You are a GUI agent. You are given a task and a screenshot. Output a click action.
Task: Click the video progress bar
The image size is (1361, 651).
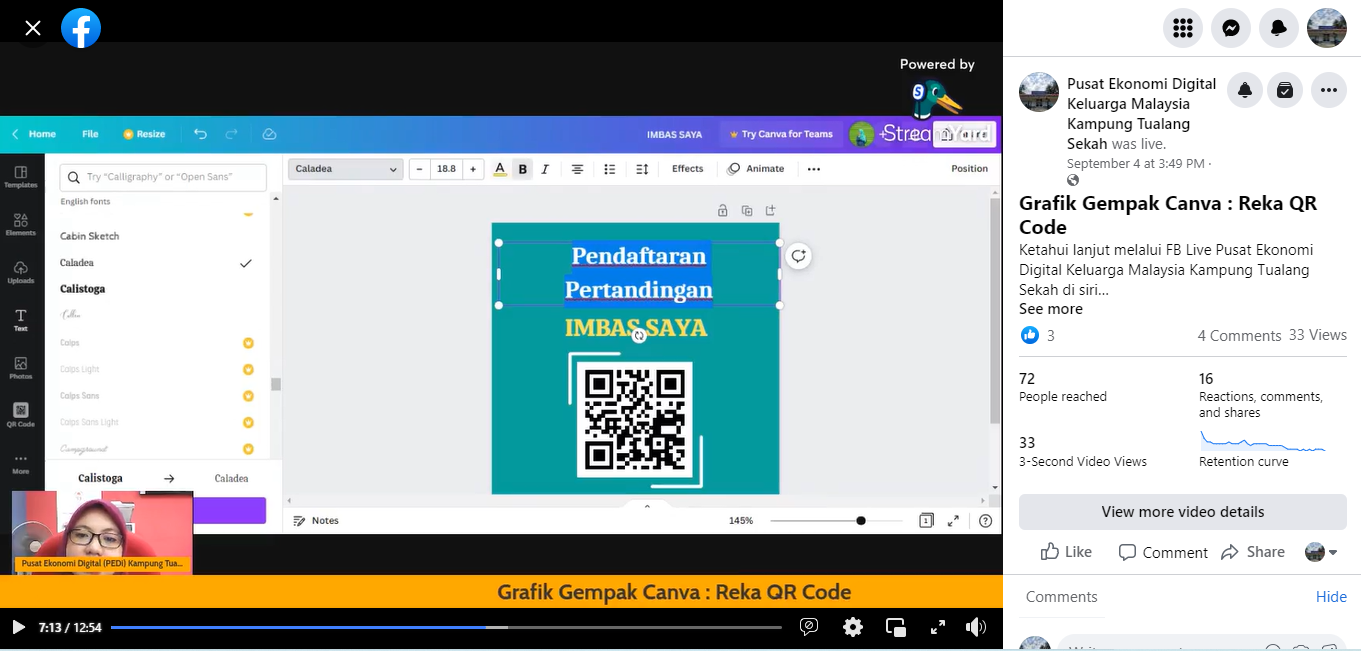(x=446, y=627)
